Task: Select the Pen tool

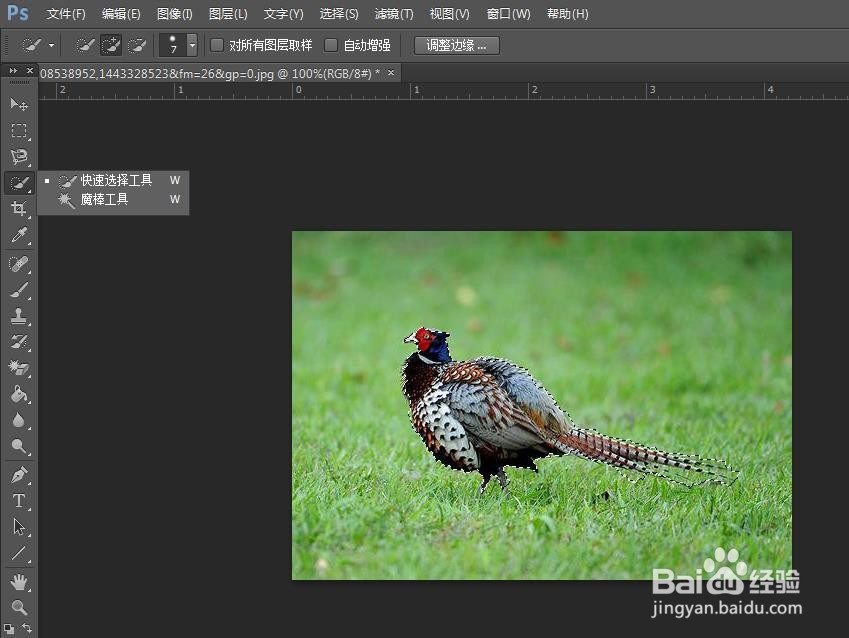Action: click(19, 474)
